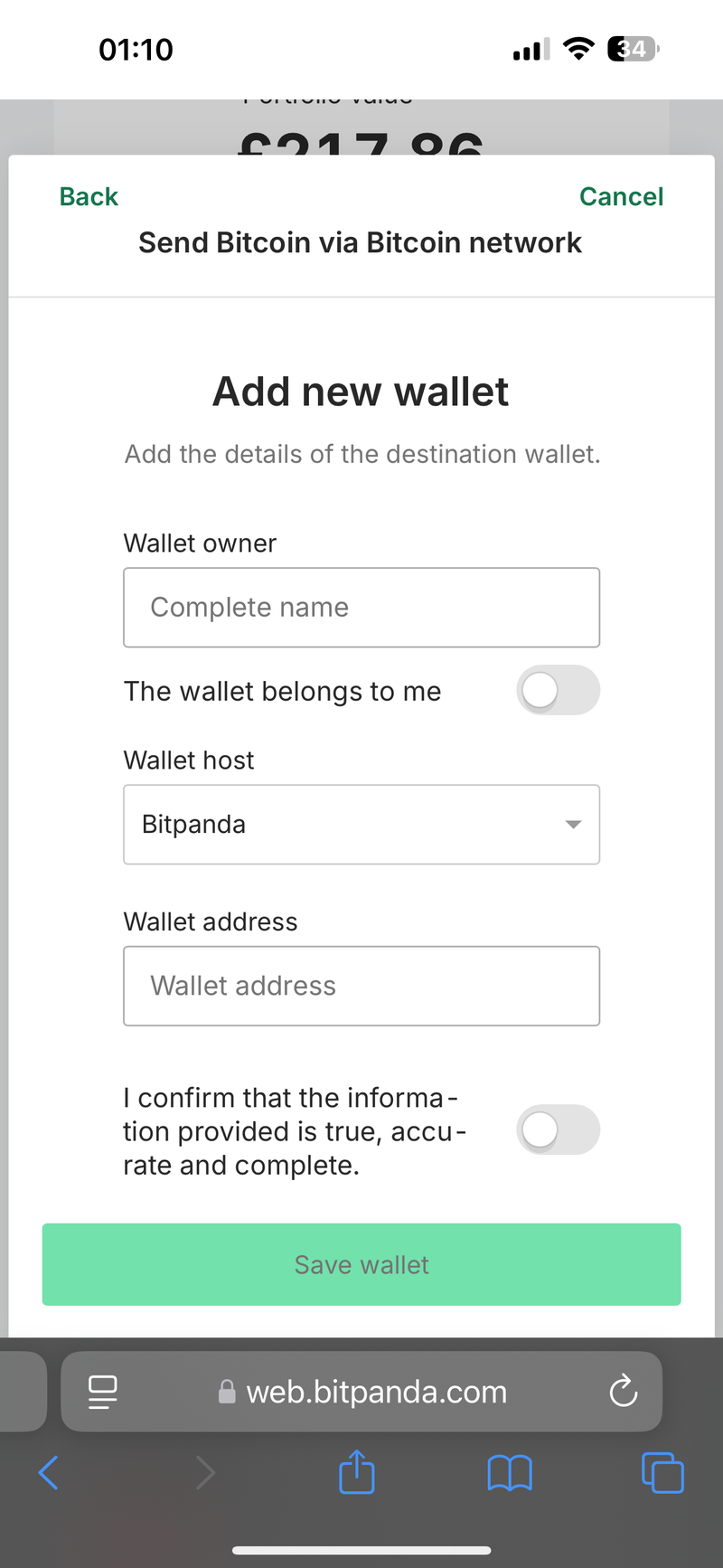Tap the Wi-Fi status icon
This screenshot has height=1568, width=723.
coord(578,49)
